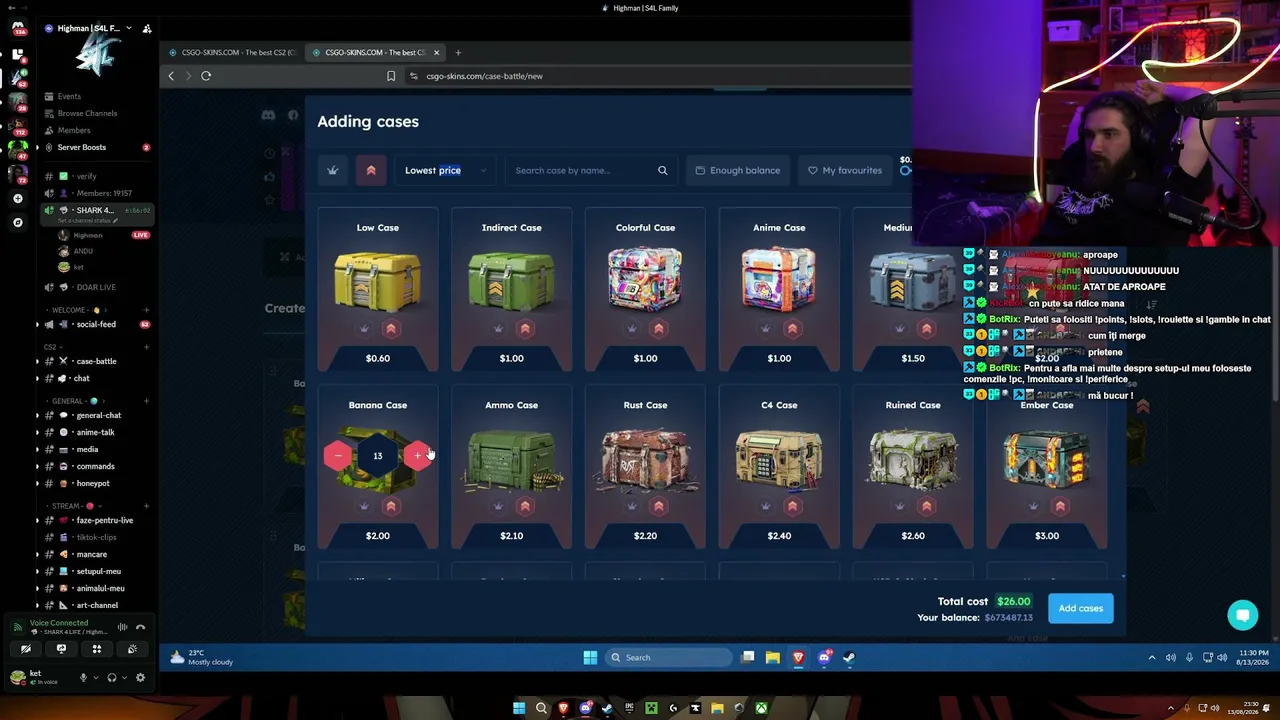This screenshot has height=720, width=1280.
Task: Open Members in the Discord sidebar
Action: pyautogui.click(x=73, y=130)
